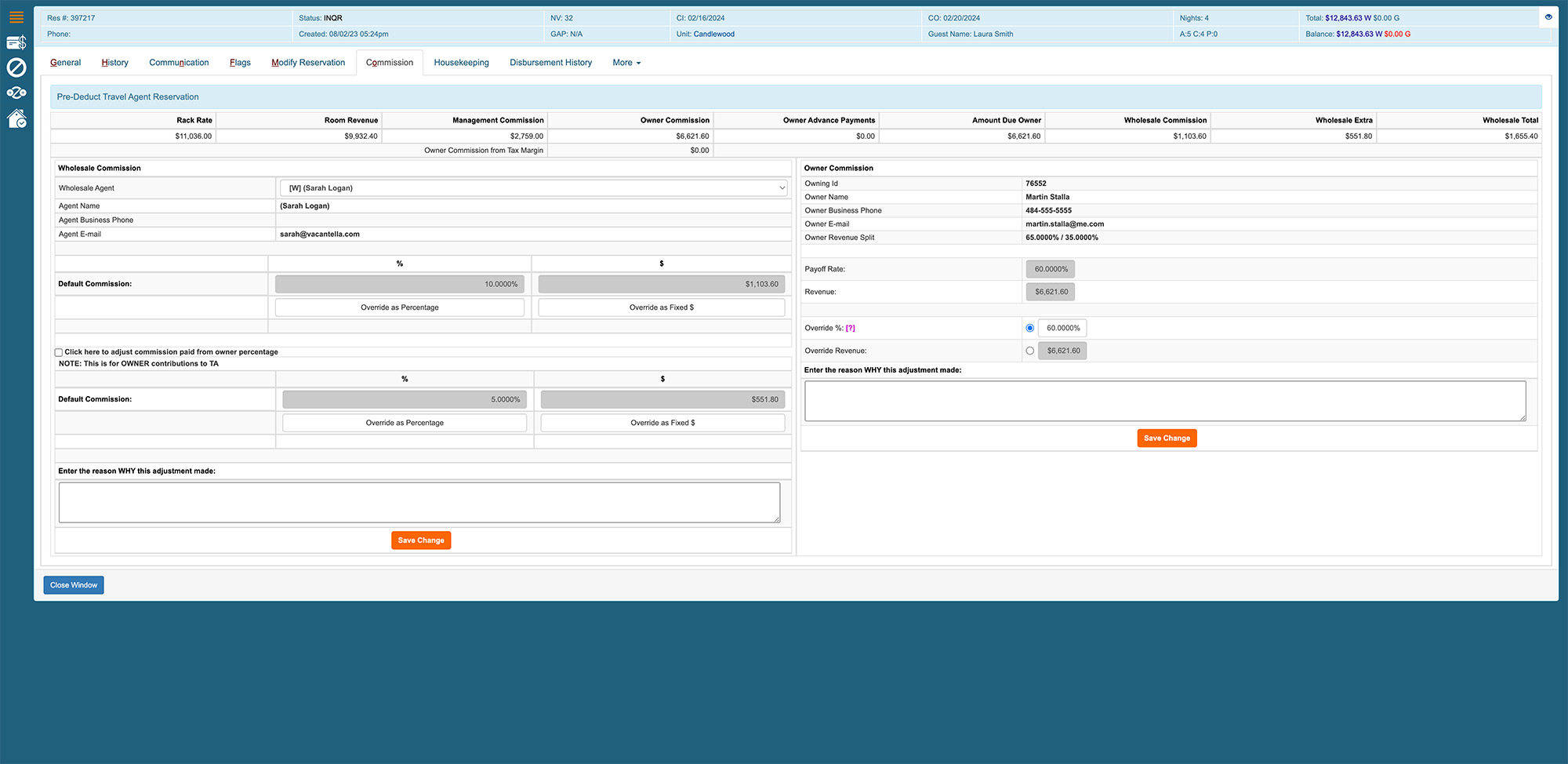Toggle the eye icon in header

(1548, 17)
